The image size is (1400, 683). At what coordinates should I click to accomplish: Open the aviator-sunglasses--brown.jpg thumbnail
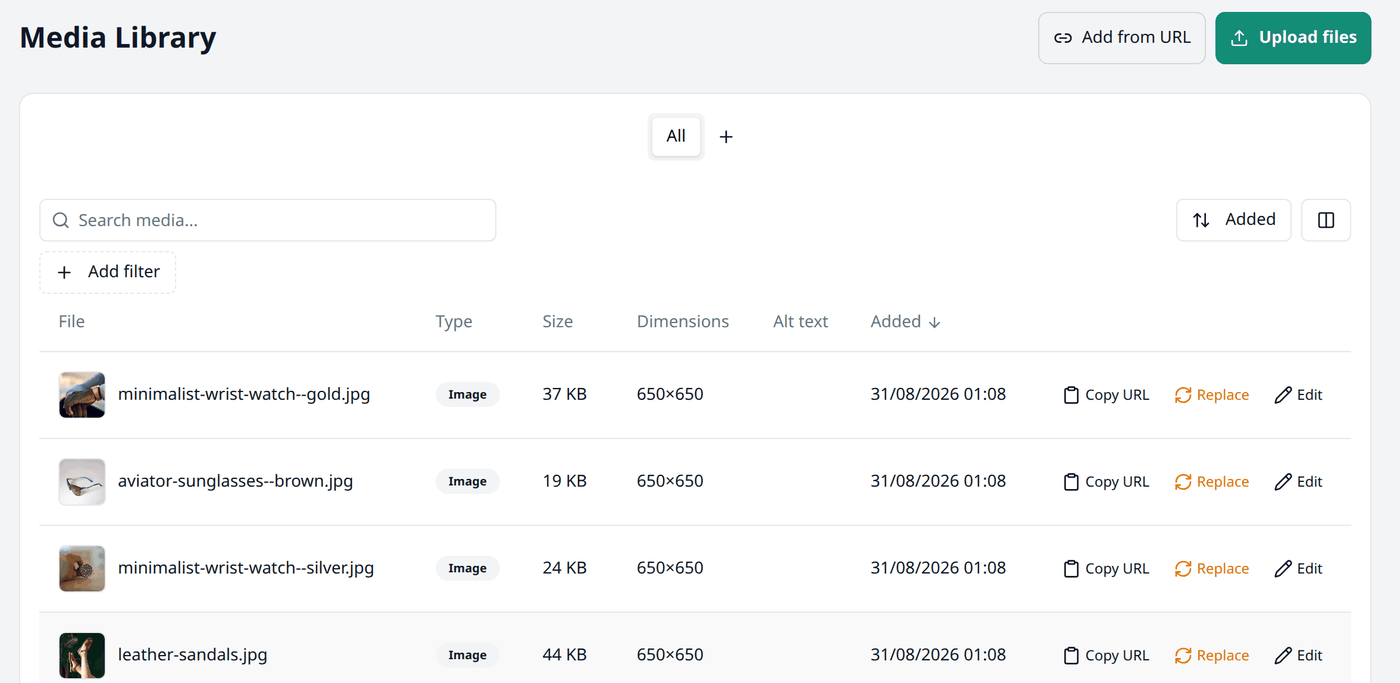pyautogui.click(x=82, y=482)
